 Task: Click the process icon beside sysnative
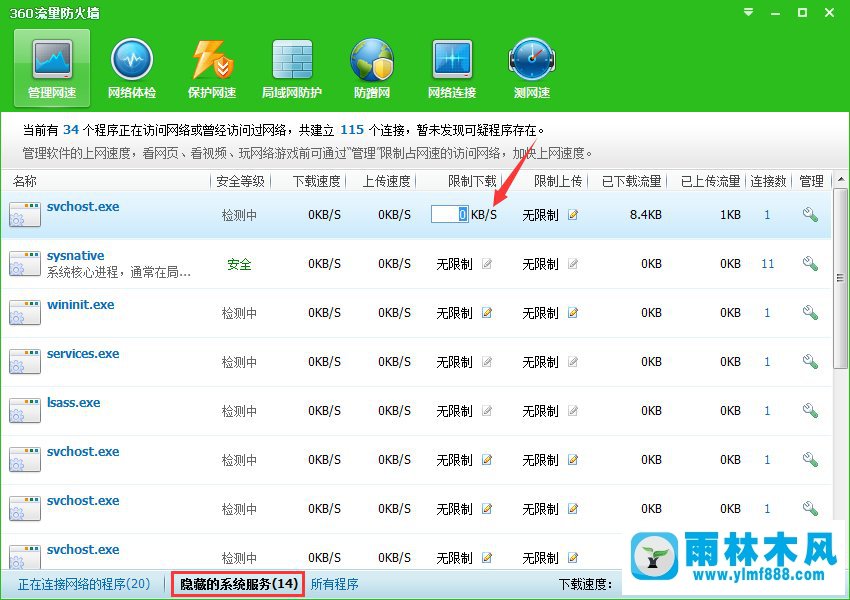[25, 264]
